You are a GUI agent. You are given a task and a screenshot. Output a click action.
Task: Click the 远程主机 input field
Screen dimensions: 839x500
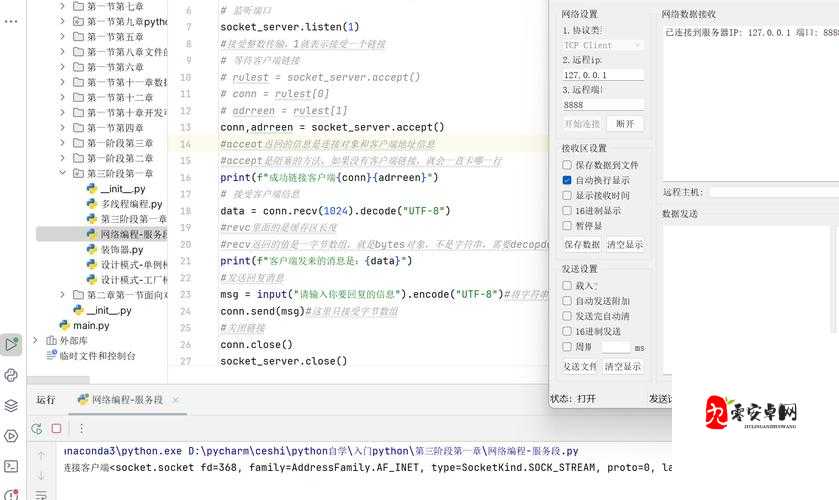point(774,192)
